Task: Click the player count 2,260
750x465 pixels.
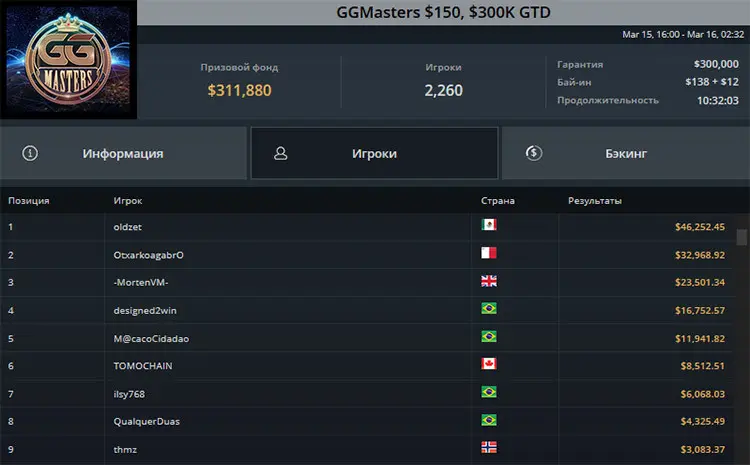Action: coord(443,90)
